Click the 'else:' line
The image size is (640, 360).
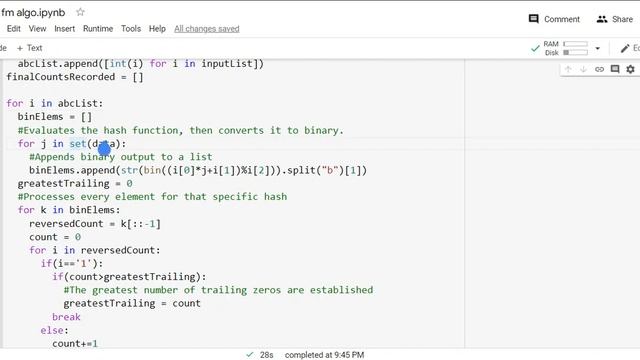click(55, 330)
